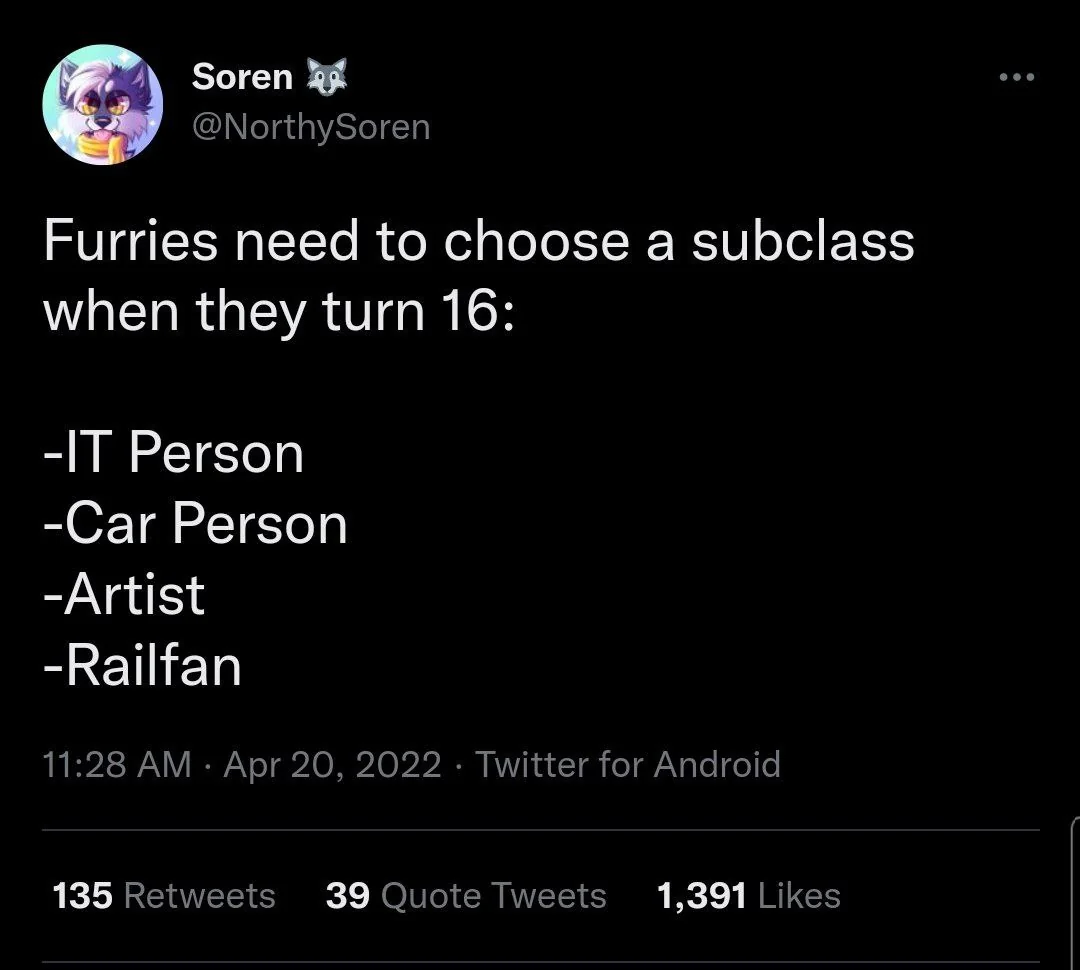Open the 11:28 AM timestamp
The height and width of the screenshot is (970, 1080).
pyautogui.click(x=117, y=765)
